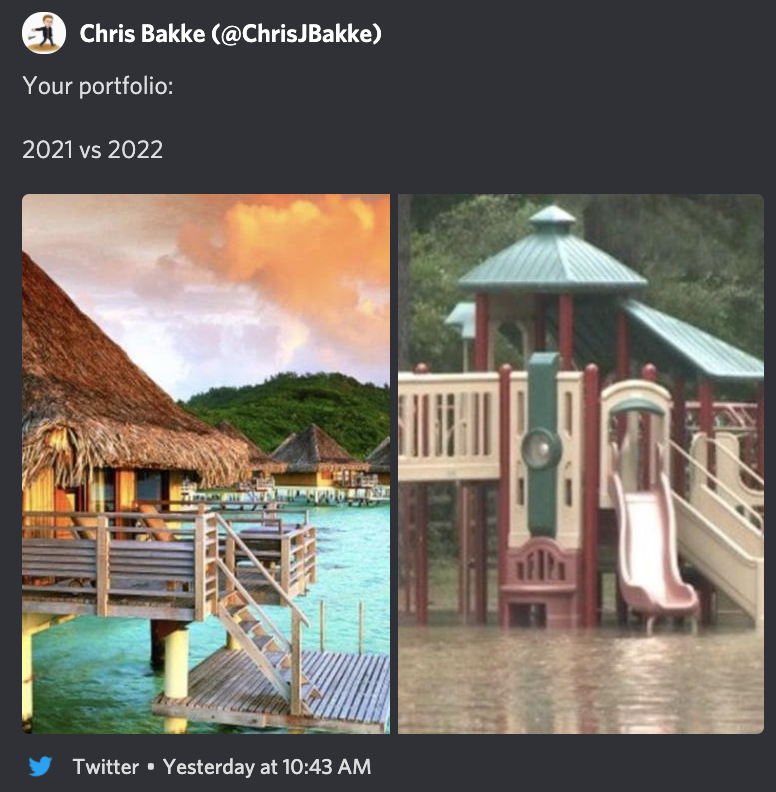Click the 'Twitter' footer label

coord(106,767)
